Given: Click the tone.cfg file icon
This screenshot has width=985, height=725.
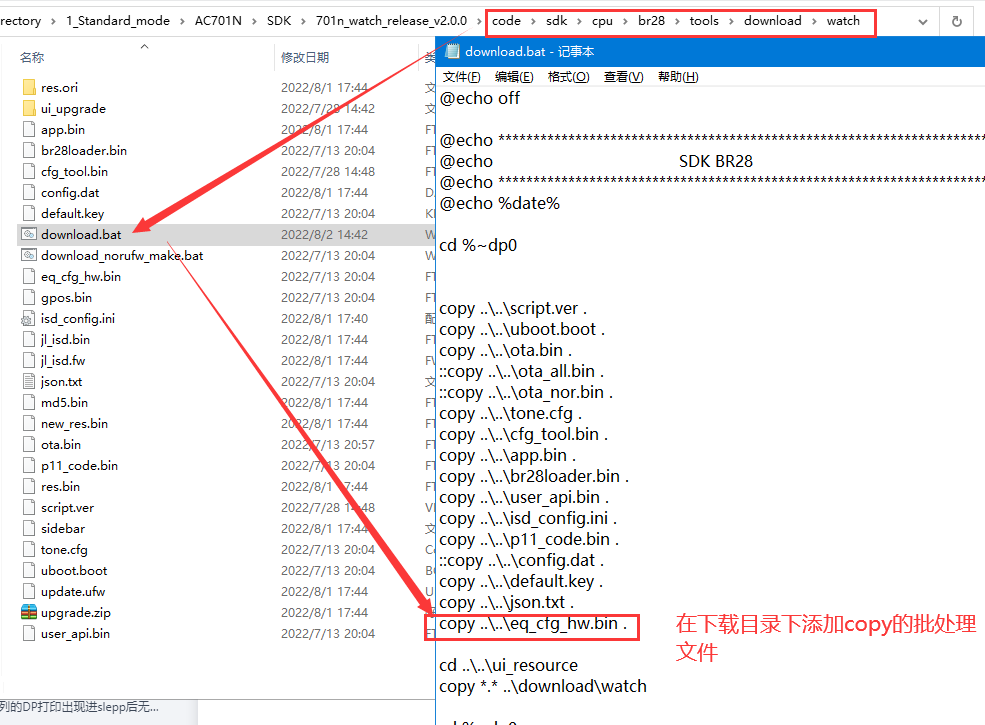Looking at the screenshot, I should (29, 550).
